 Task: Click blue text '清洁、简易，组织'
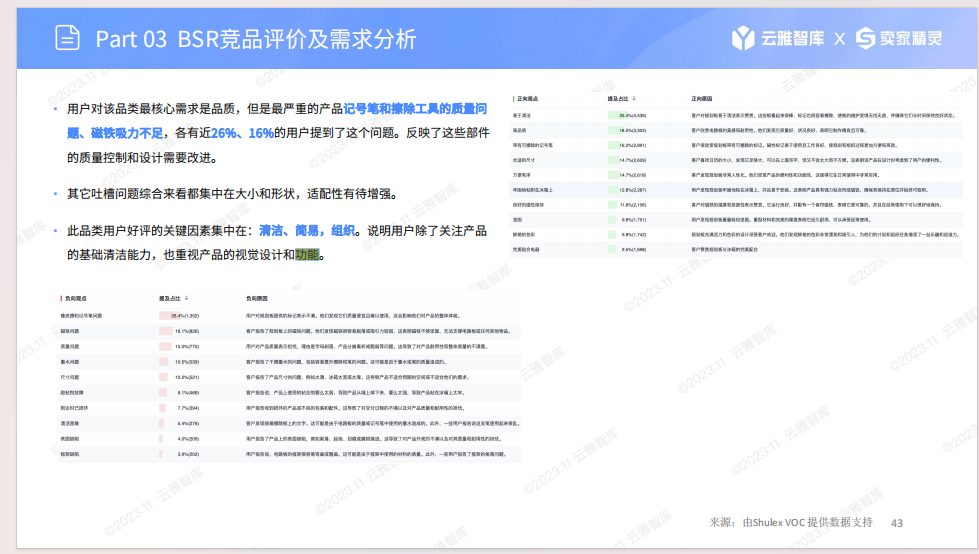(307, 230)
